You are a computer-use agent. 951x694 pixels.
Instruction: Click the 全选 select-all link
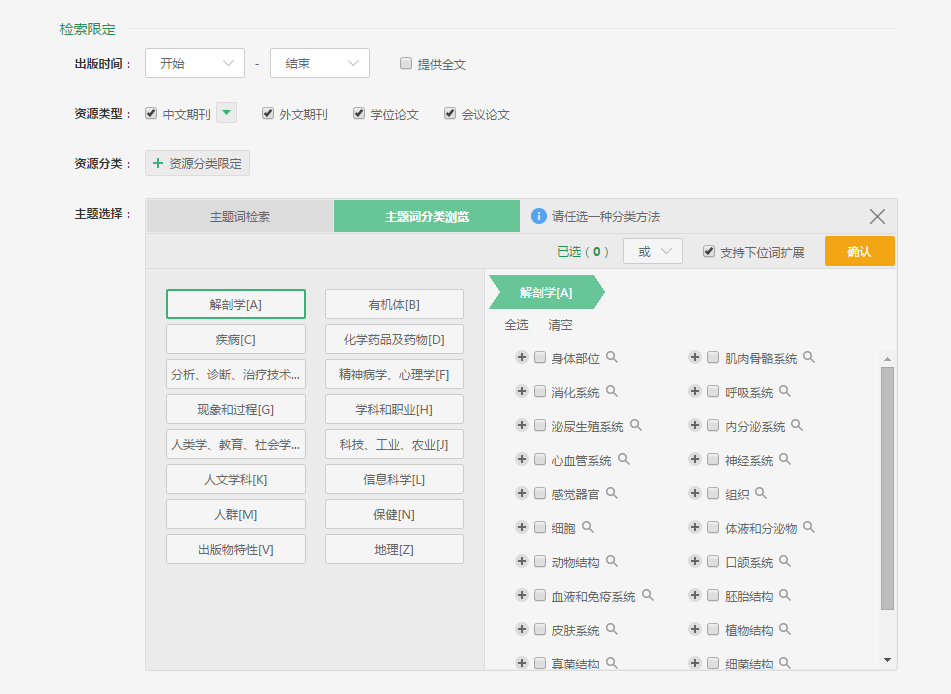pos(516,325)
